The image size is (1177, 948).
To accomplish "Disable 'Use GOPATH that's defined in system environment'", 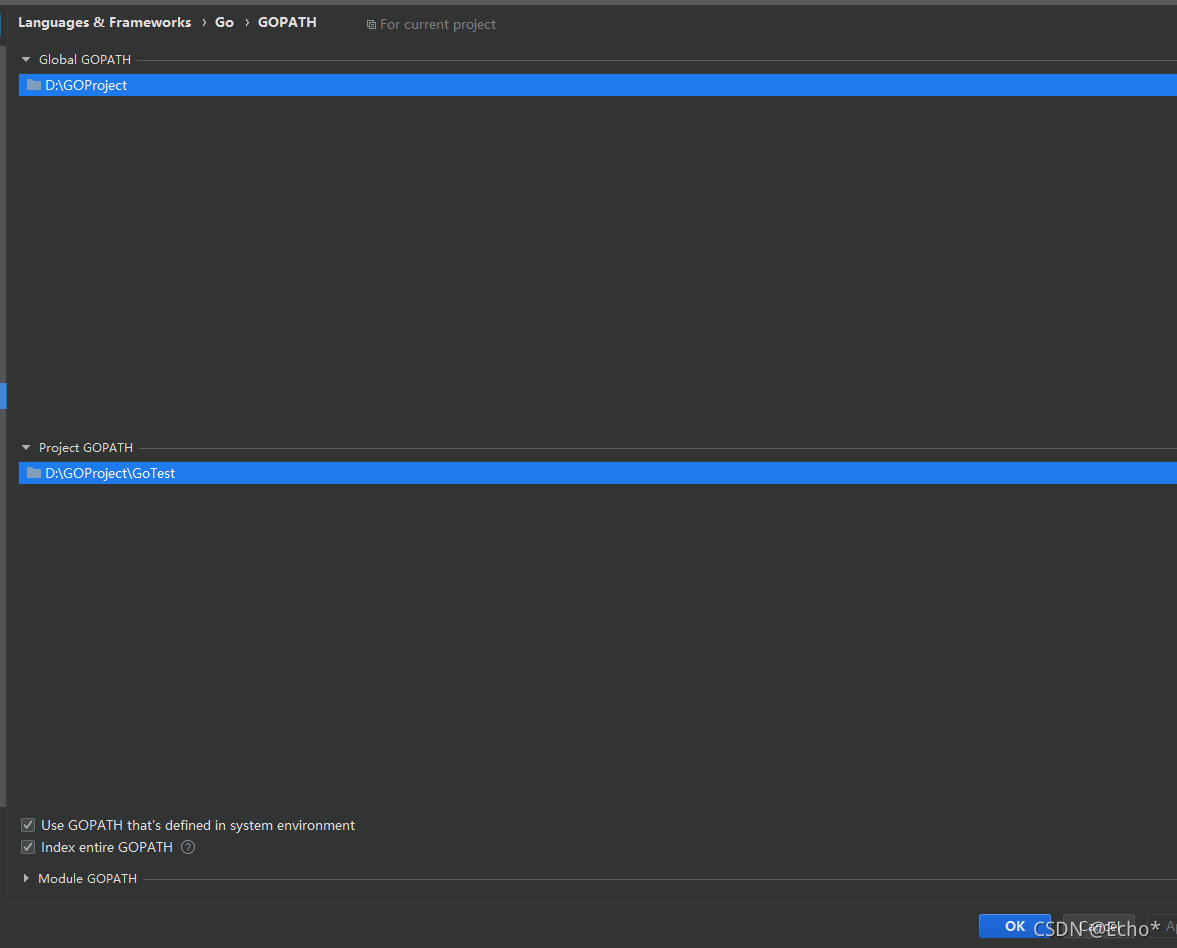I will pyautogui.click(x=28, y=825).
